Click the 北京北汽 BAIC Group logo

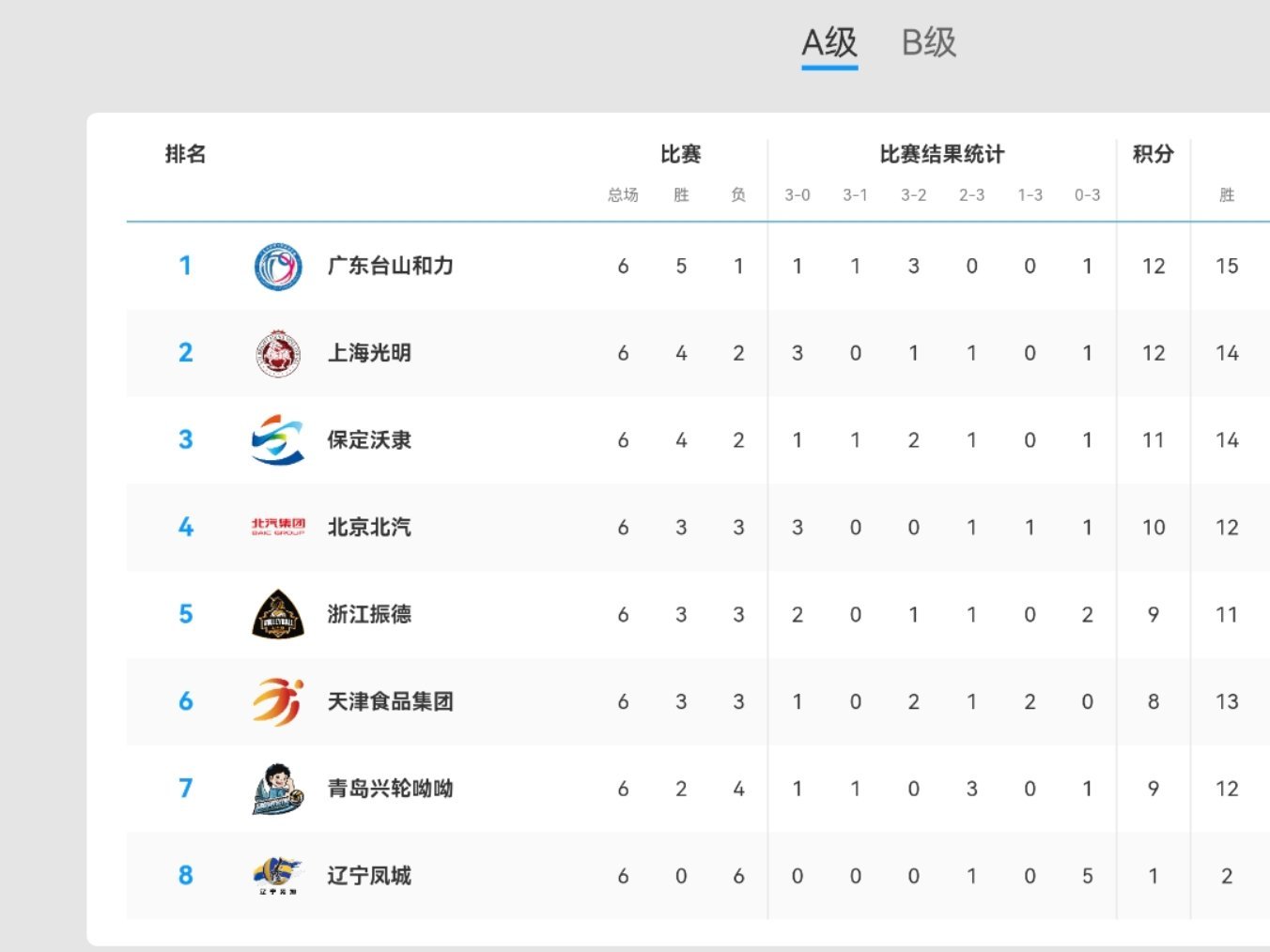coord(278,528)
